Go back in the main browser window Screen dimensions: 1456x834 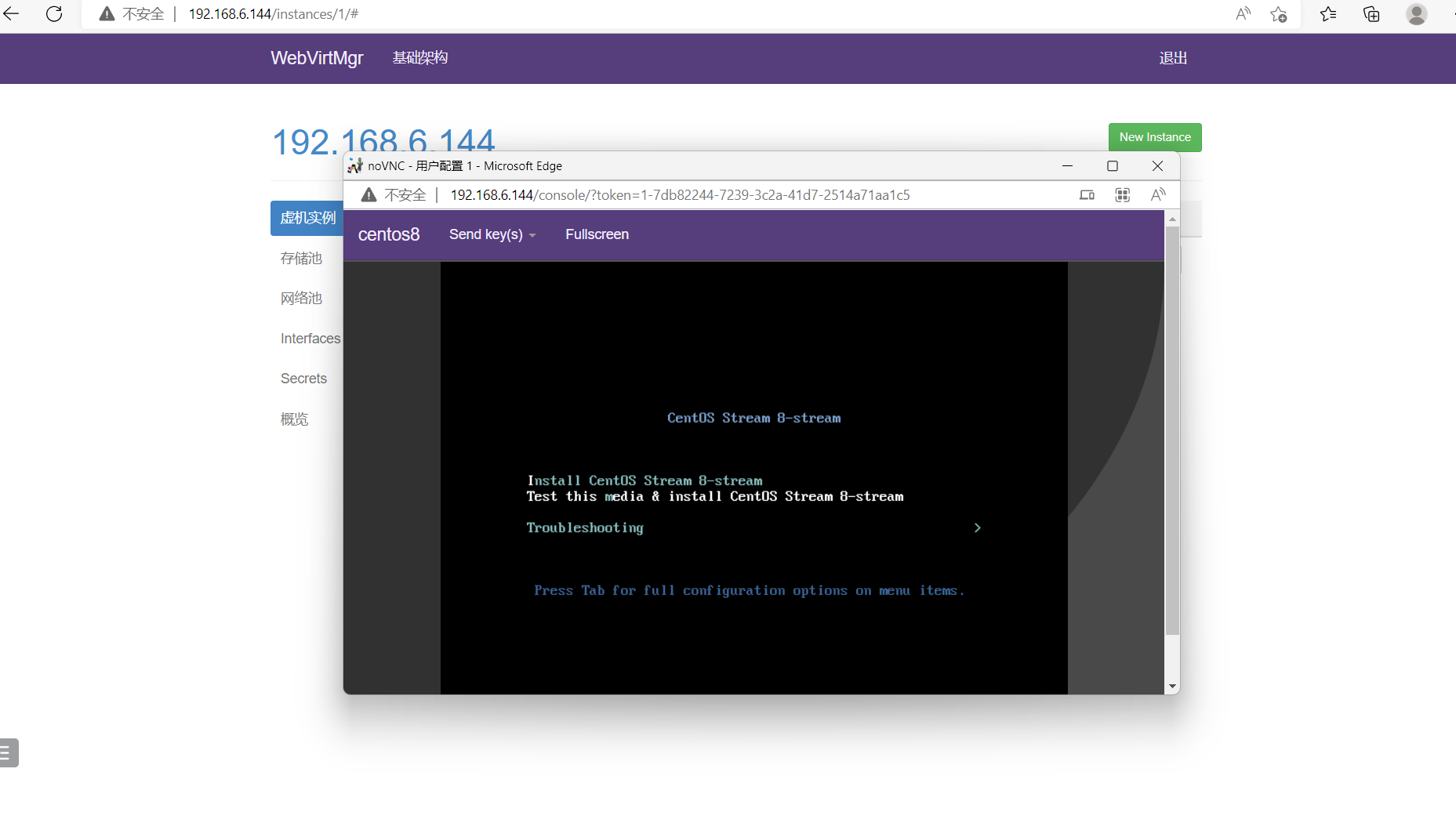[x=11, y=14]
